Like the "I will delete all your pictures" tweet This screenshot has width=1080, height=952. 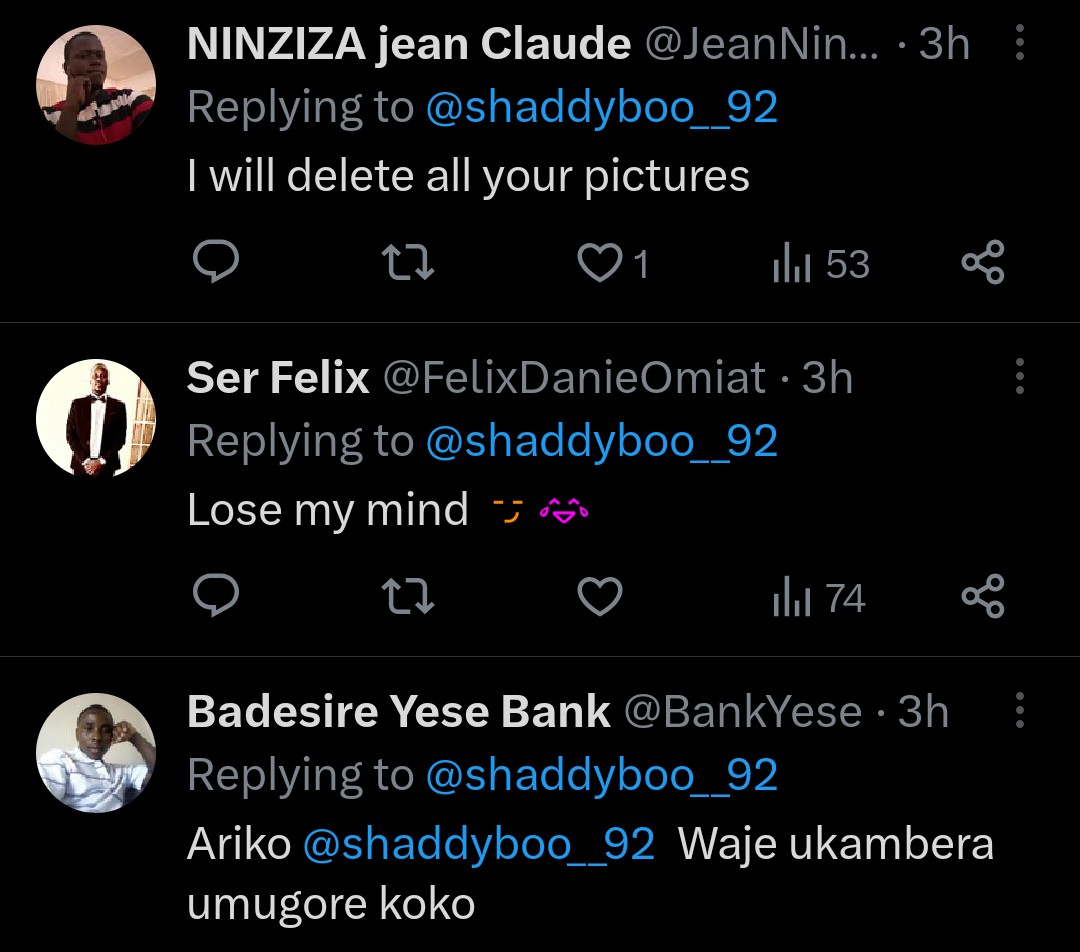601,264
